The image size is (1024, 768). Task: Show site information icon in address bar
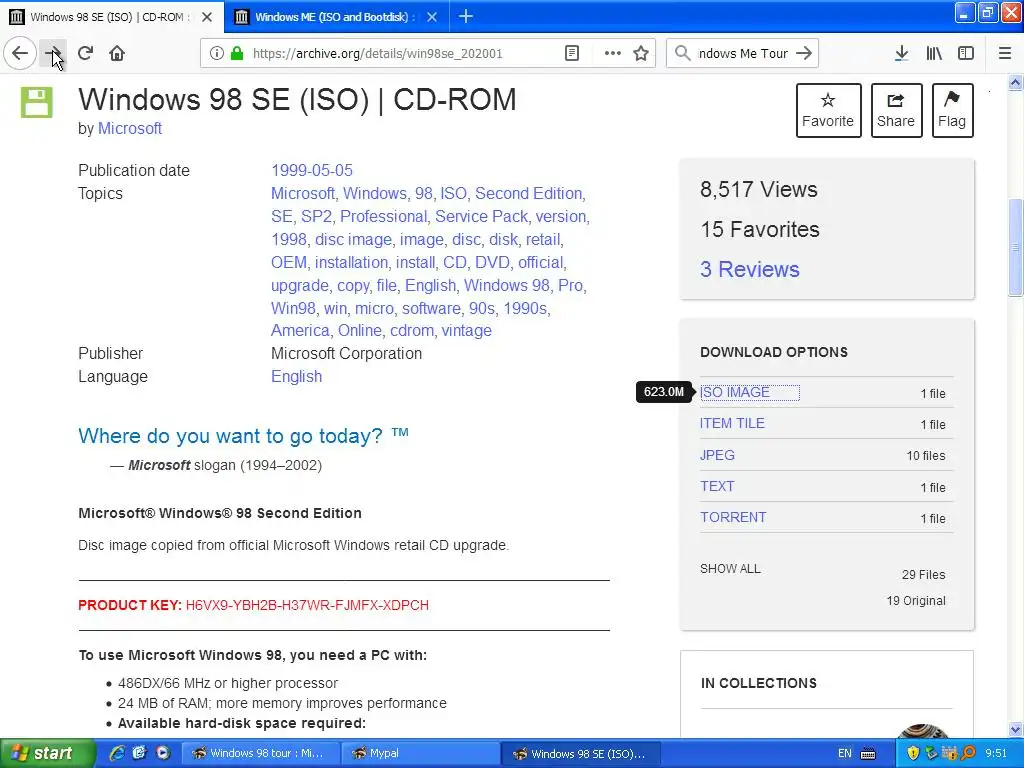[x=216, y=54]
